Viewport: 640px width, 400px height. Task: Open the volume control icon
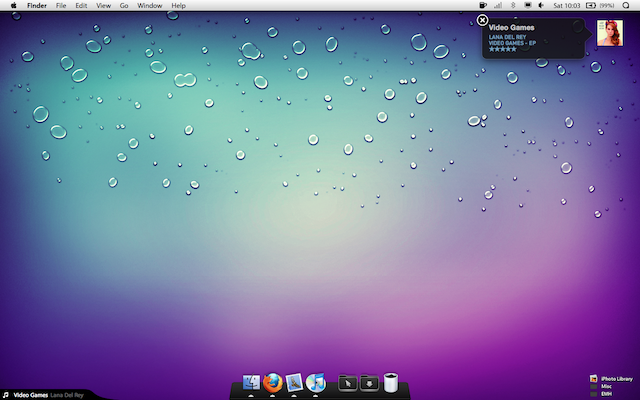point(542,5)
